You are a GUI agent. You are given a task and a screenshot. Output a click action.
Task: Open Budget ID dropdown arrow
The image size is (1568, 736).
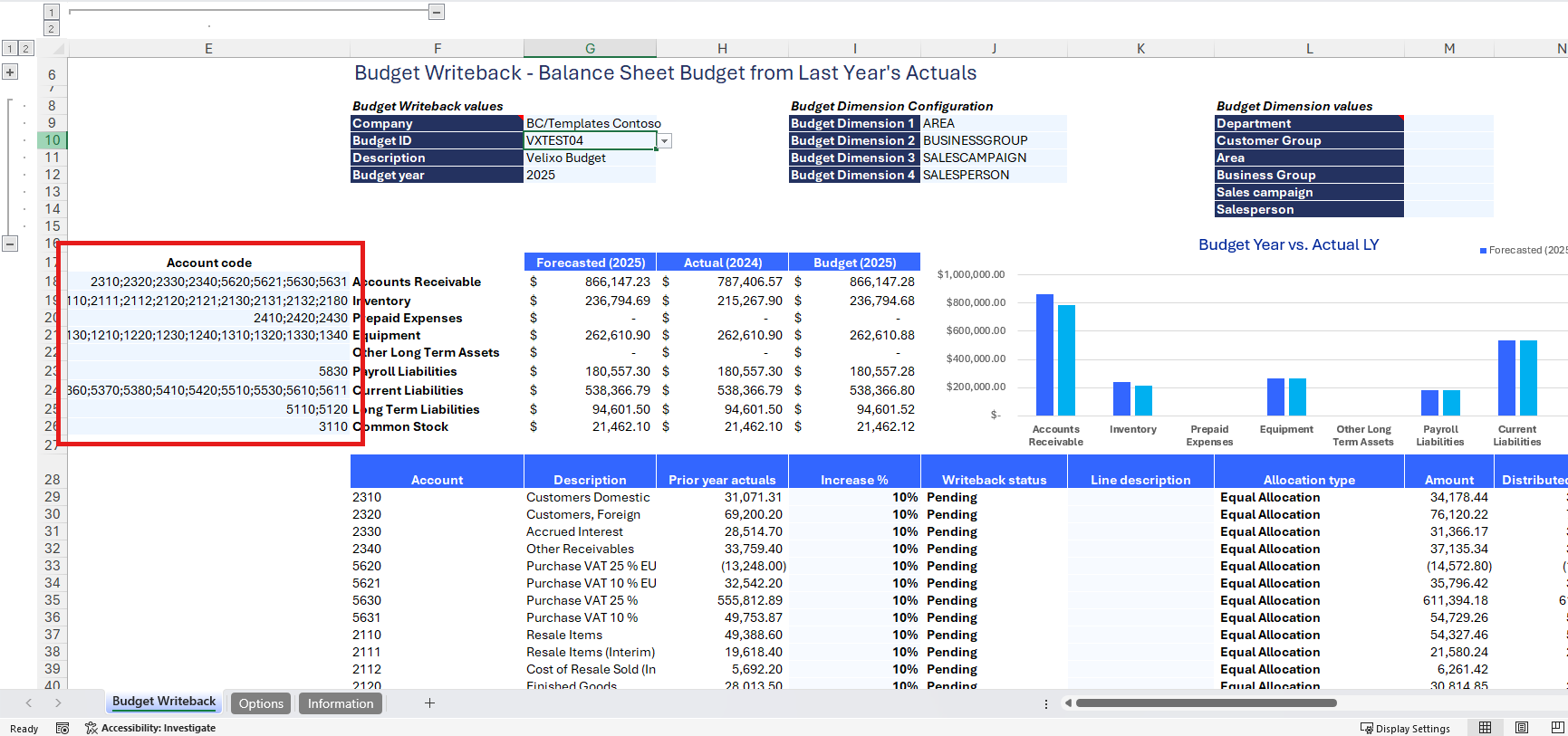[x=665, y=141]
